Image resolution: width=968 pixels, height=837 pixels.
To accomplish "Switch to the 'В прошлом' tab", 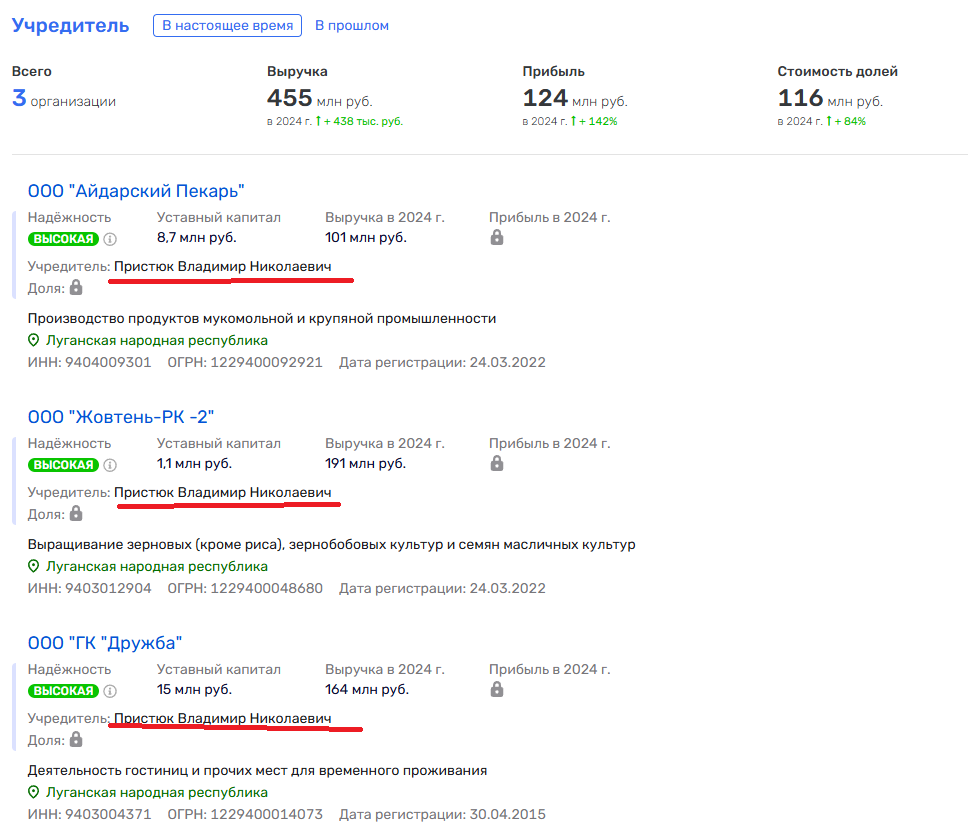I will coord(351,26).
